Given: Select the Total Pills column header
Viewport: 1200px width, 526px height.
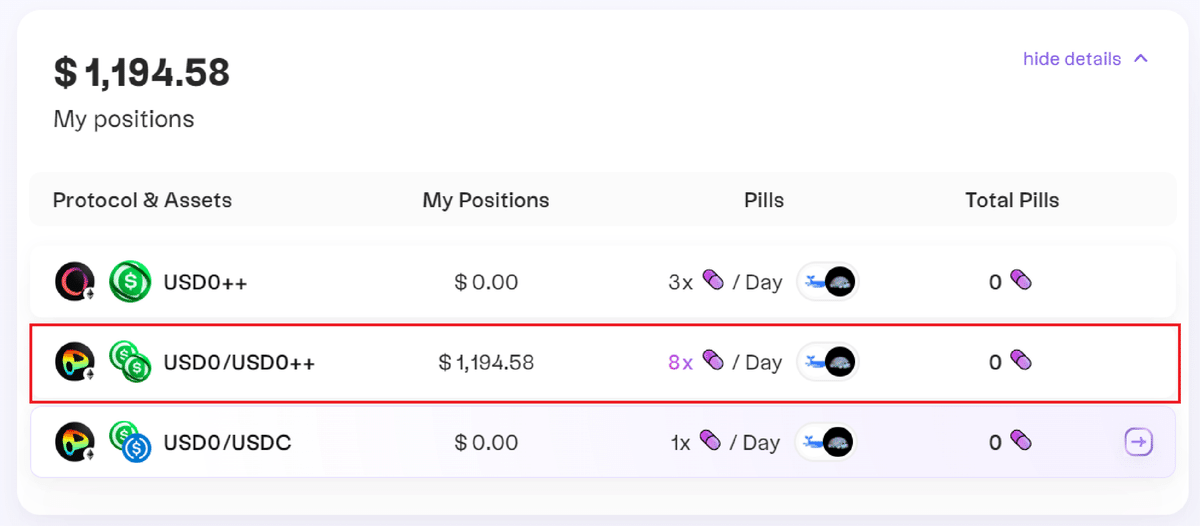Looking at the screenshot, I should 1012,200.
